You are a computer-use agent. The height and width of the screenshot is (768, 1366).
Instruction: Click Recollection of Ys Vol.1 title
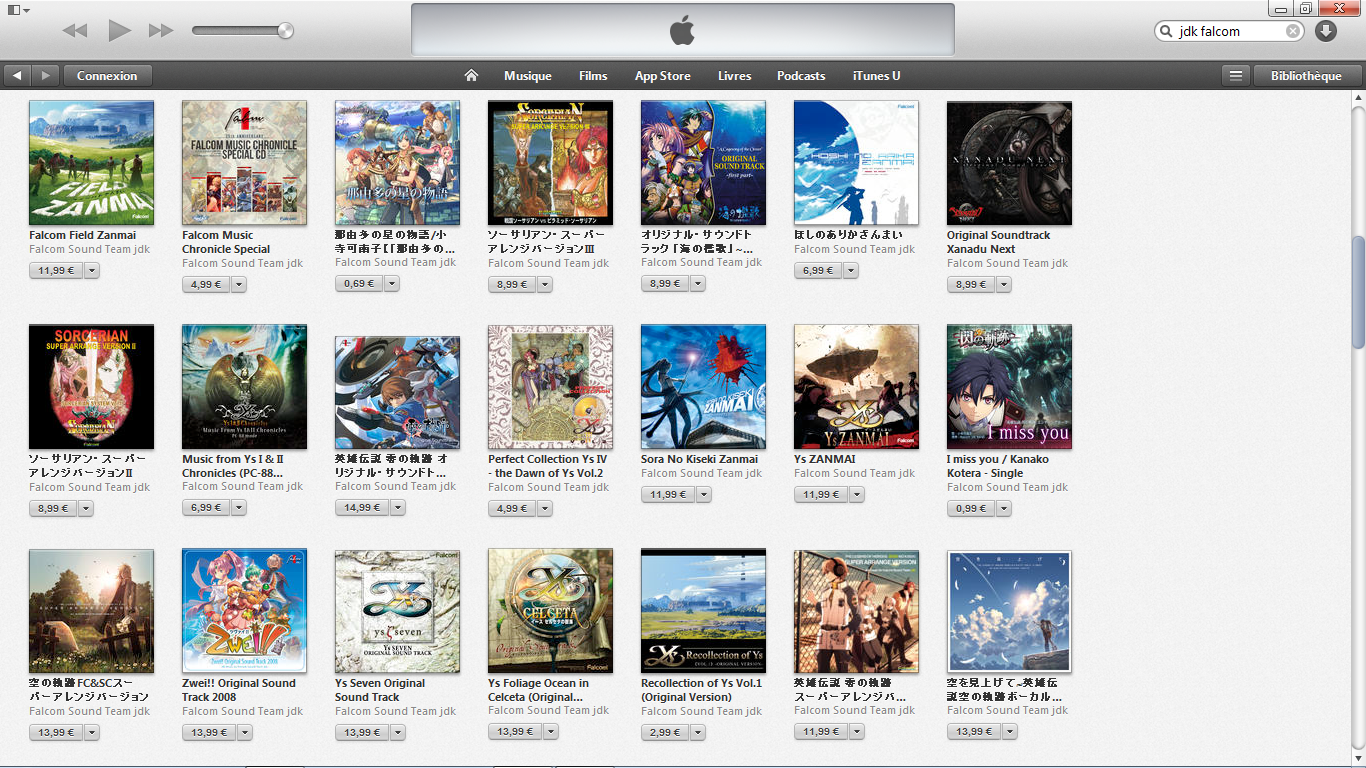(701, 690)
